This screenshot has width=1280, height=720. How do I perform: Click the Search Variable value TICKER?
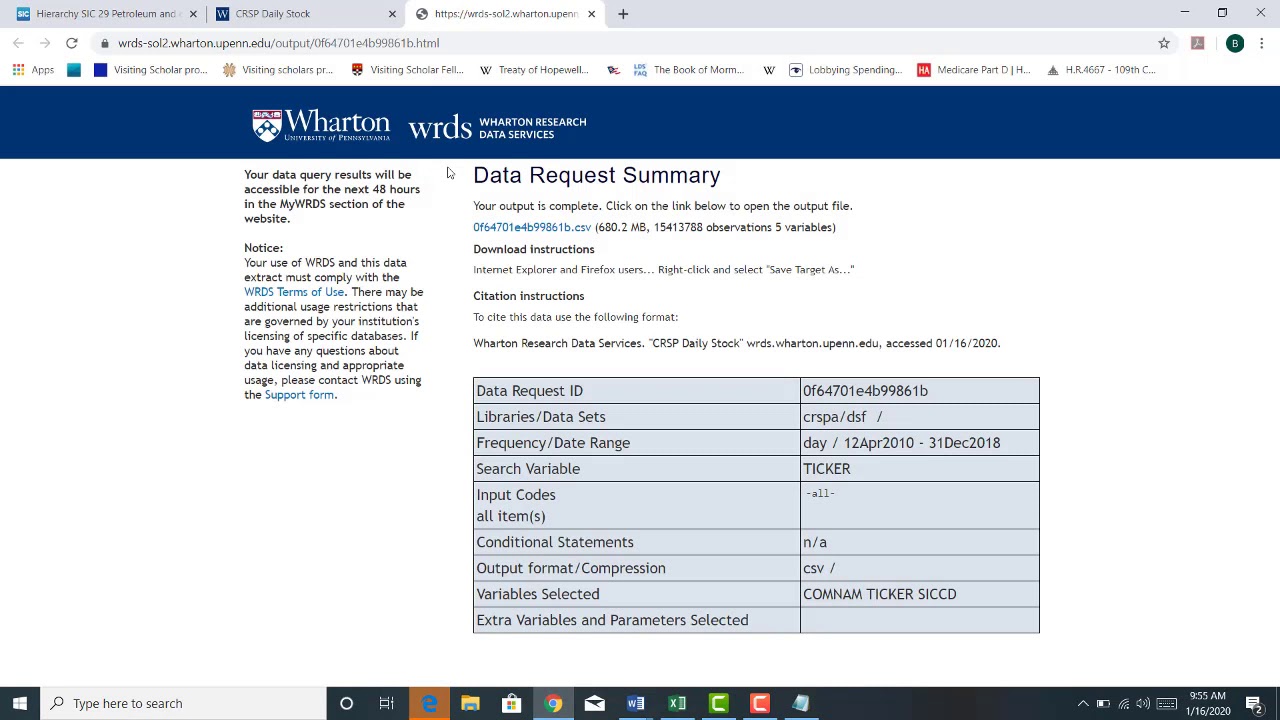(827, 469)
